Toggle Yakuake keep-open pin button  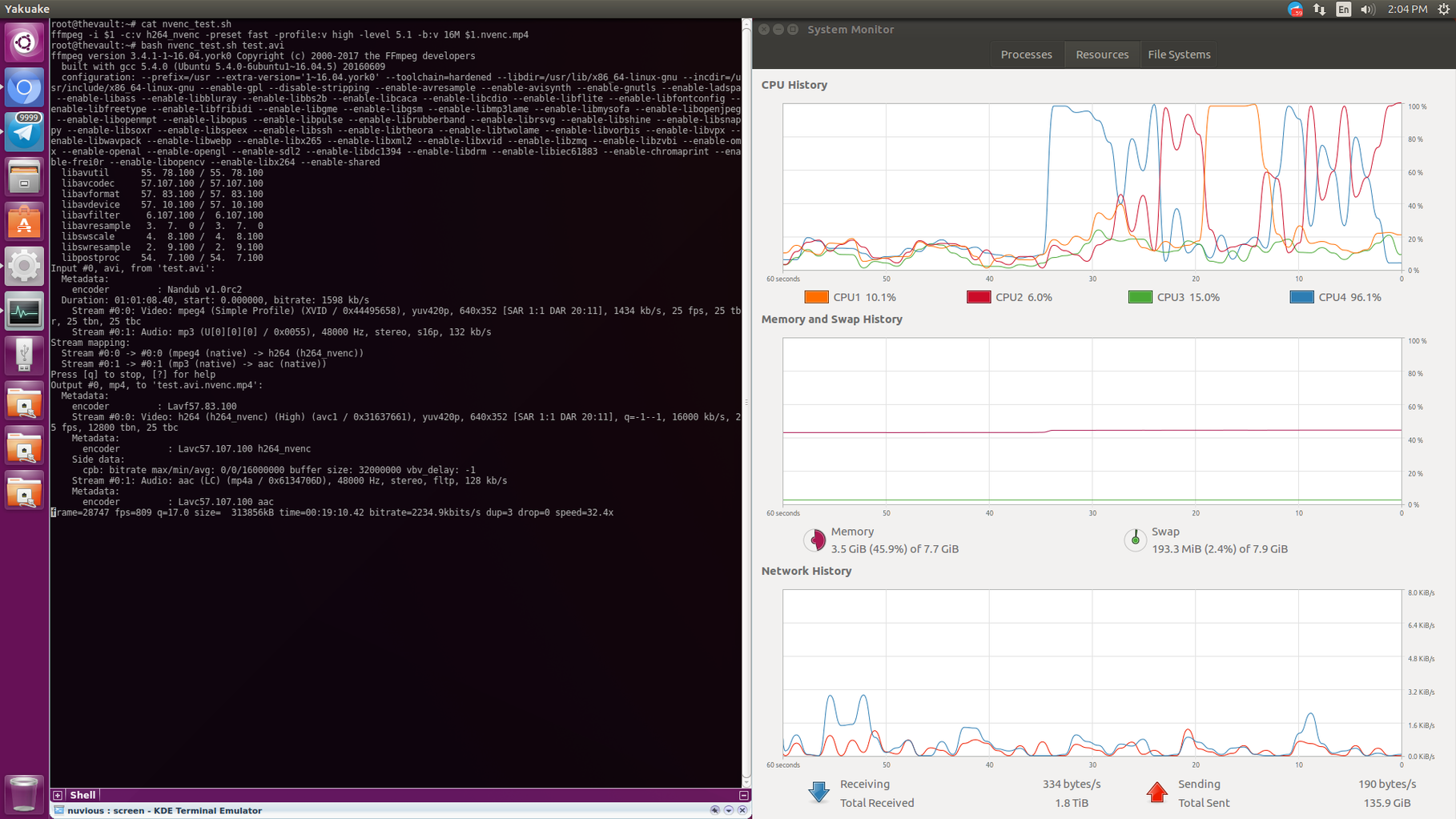tap(715, 810)
